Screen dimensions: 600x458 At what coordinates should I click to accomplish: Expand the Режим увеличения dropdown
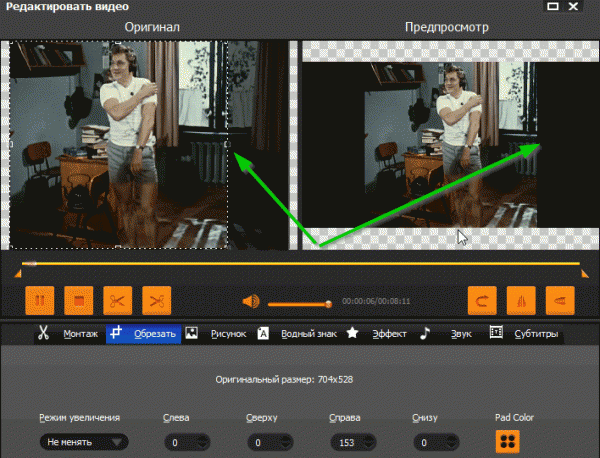(x=85, y=441)
